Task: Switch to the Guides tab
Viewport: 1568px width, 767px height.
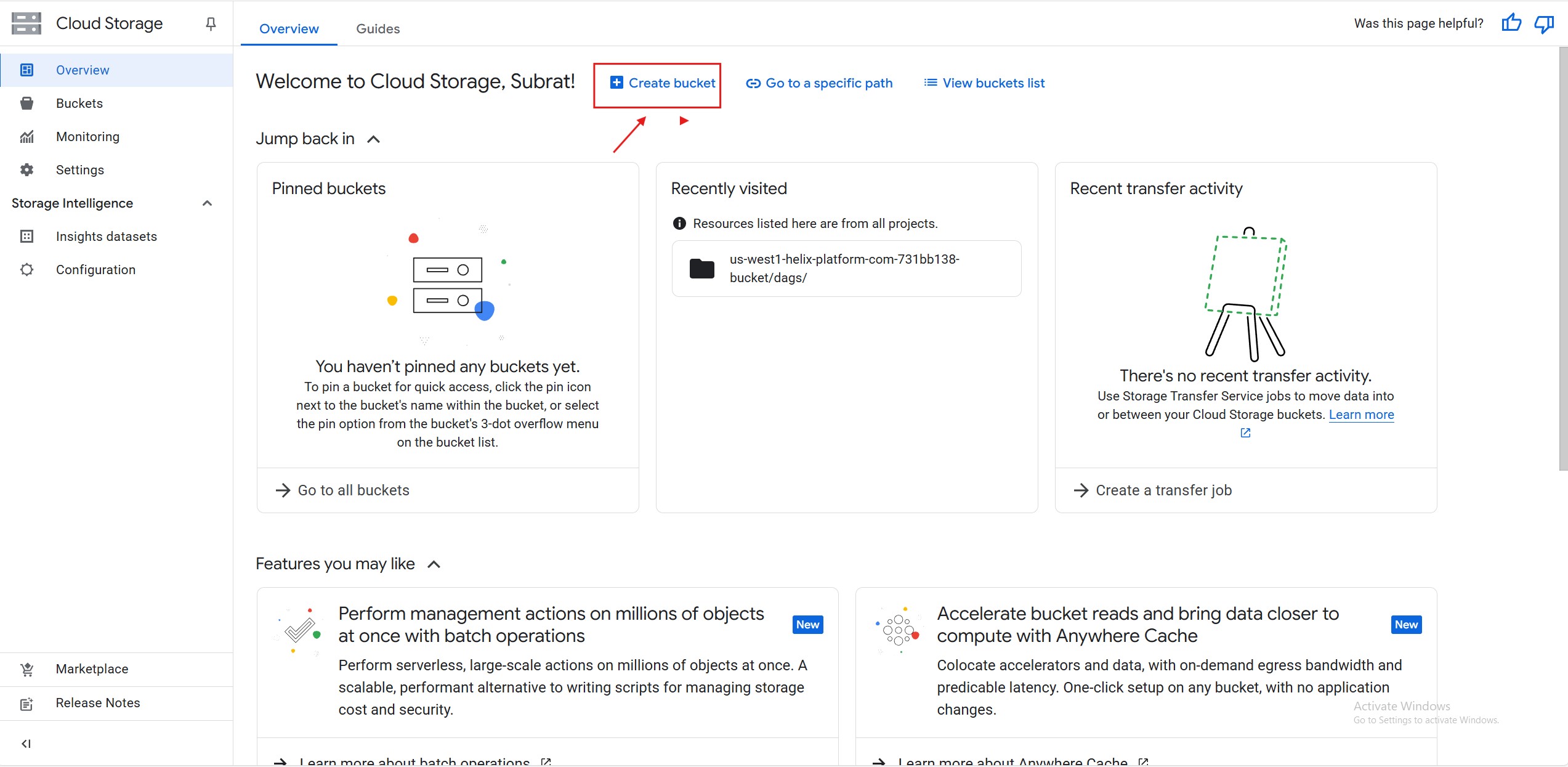Action: pyautogui.click(x=378, y=29)
